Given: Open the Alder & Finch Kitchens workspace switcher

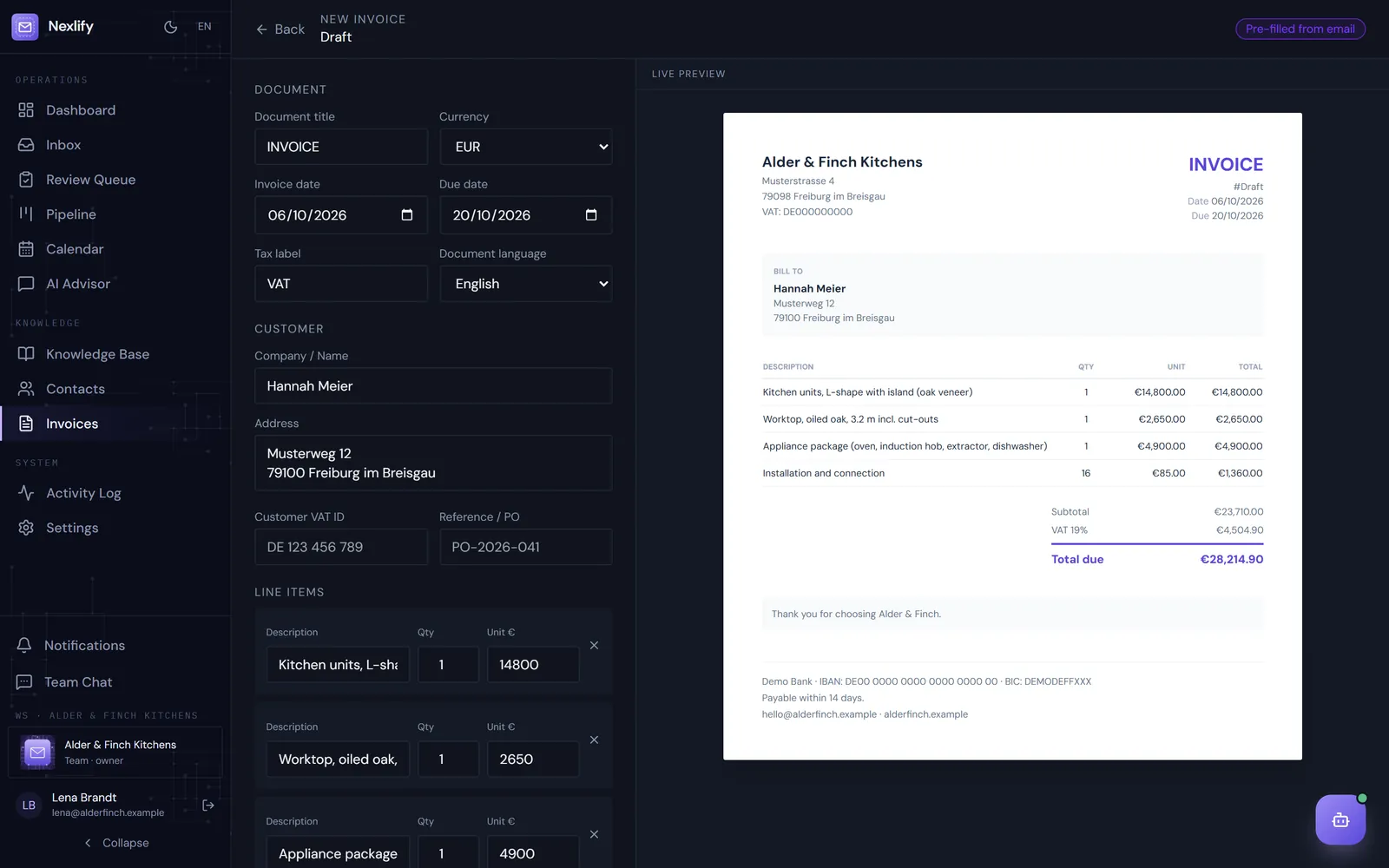Looking at the screenshot, I should click(115, 753).
